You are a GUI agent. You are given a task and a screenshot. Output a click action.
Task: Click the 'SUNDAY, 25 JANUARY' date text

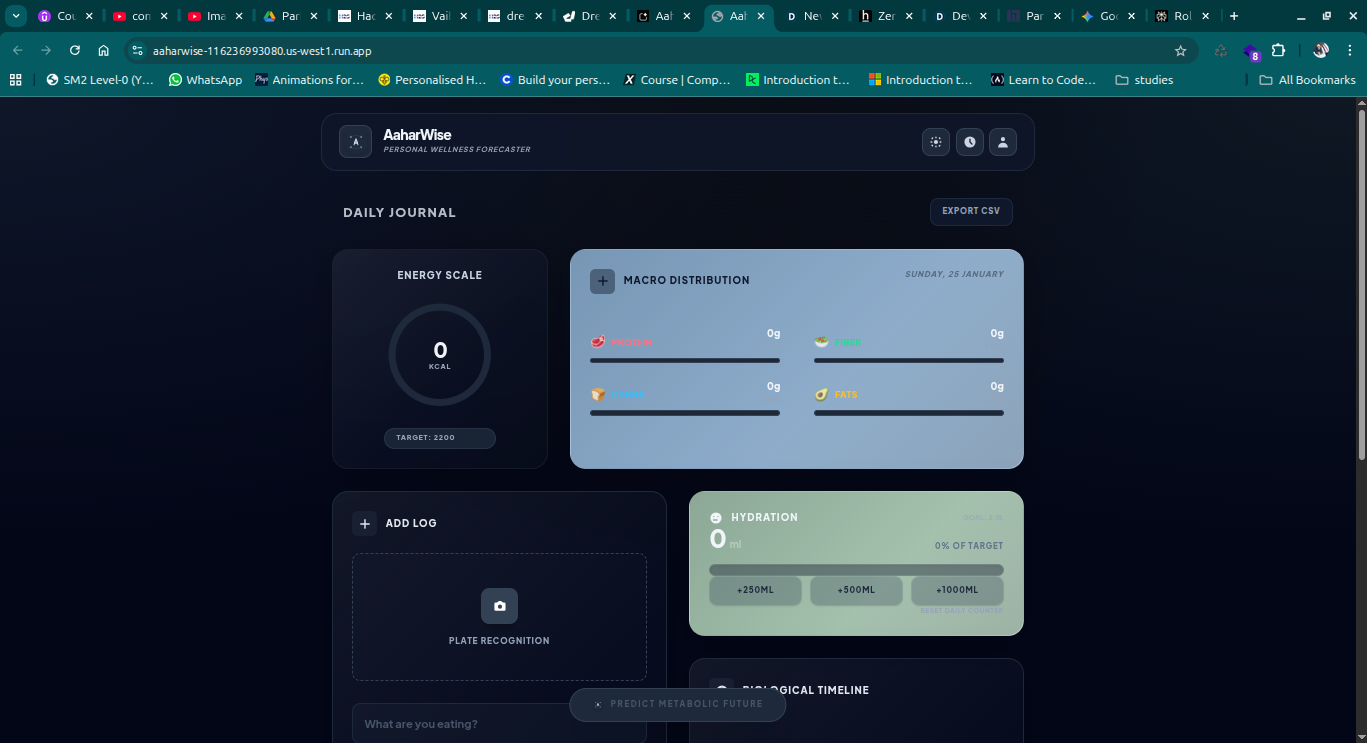click(954, 274)
